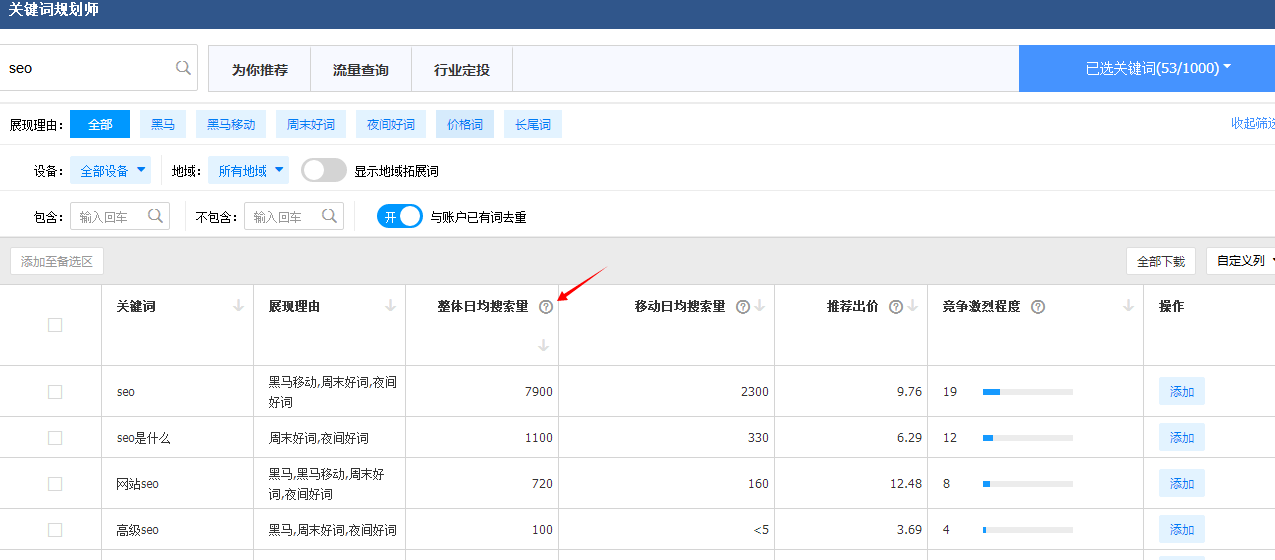The width and height of the screenshot is (1275, 560).
Task: Click the 不包含 filter input field
Action: 284,216
